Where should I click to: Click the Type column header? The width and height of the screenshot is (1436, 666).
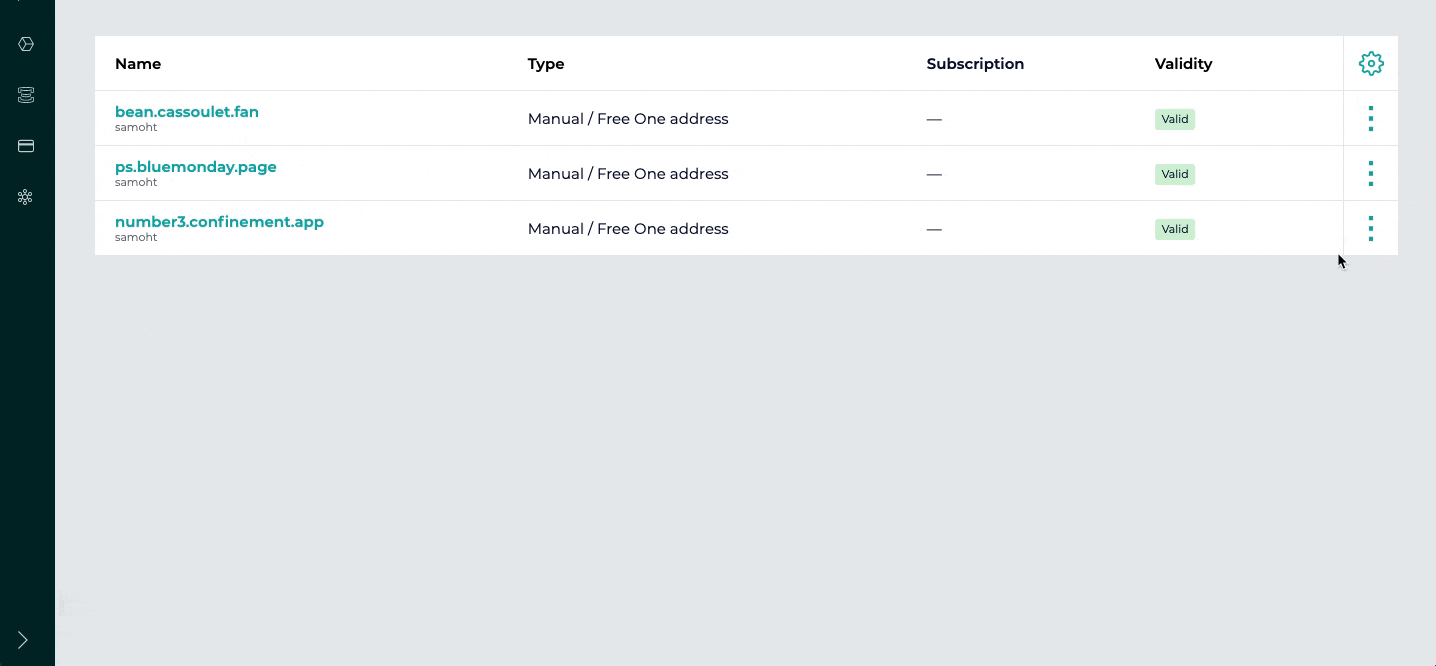pos(546,64)
